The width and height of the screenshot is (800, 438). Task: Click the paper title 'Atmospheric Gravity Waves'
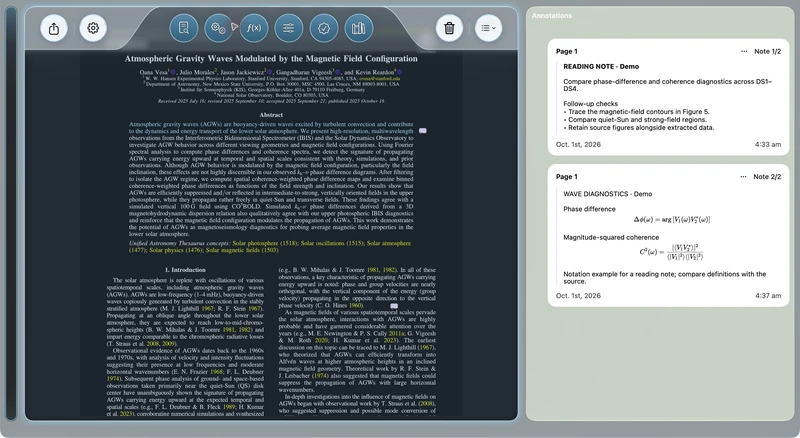(x=271, y=59)
